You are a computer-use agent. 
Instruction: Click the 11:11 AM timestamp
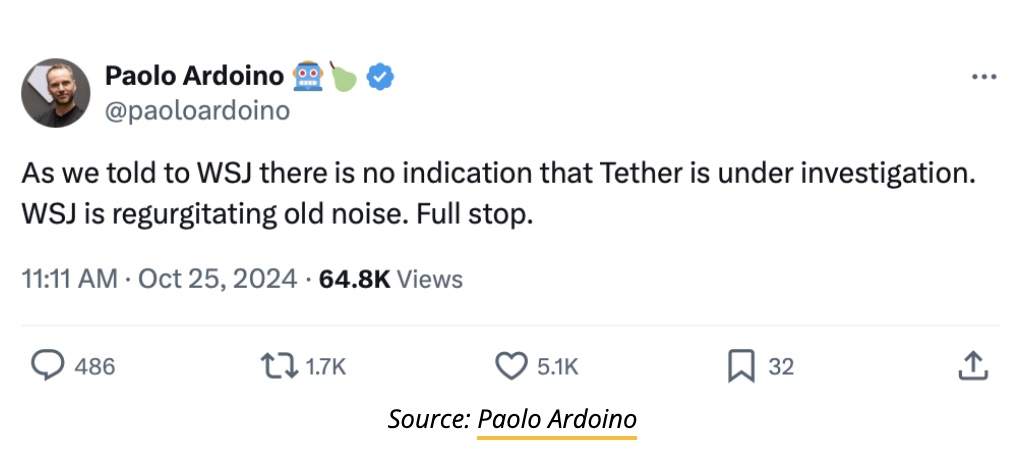click(x=70, y=279)
